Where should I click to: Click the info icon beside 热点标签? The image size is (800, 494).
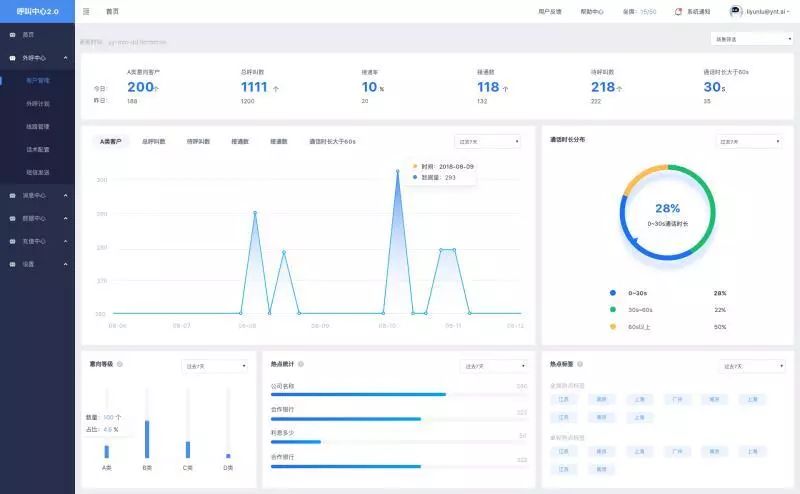coord(580,364)
